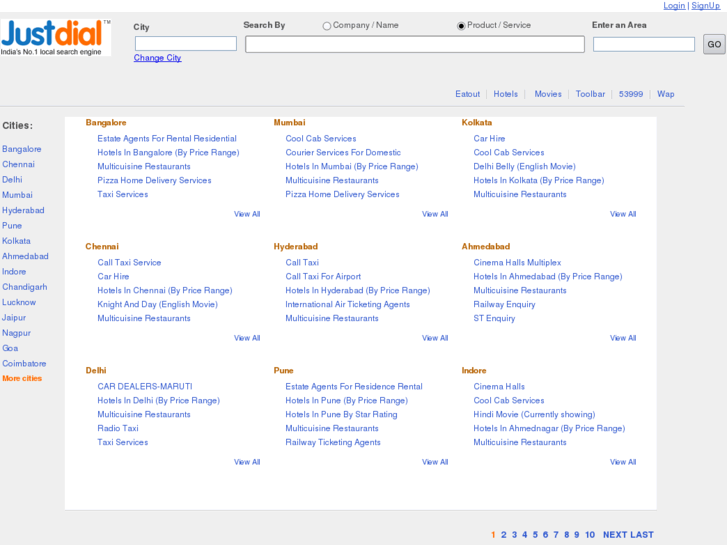Viewport: 727px width, 545px height.
Task: Open Courier Services For Domestic
Action: pyautogui.click(x=343, y=153)
